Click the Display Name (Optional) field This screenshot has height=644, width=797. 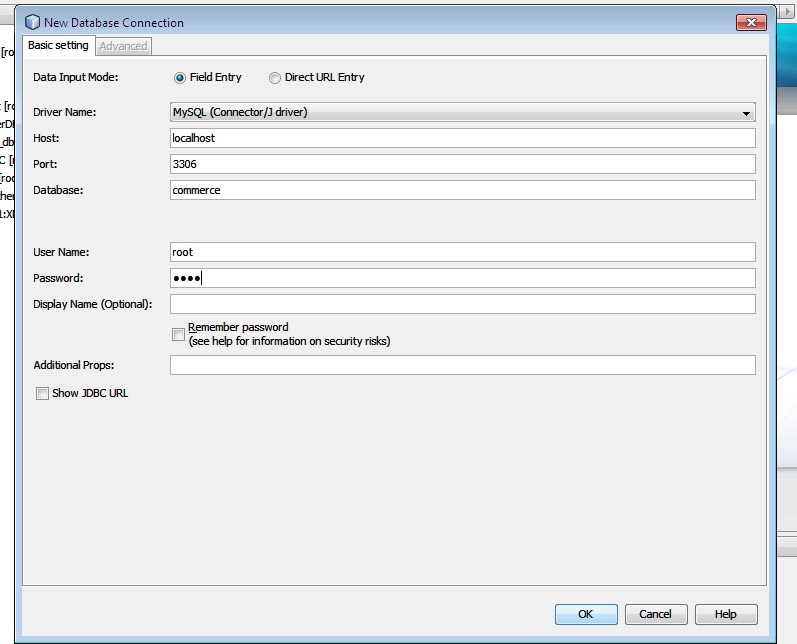[x=463, y=304]
